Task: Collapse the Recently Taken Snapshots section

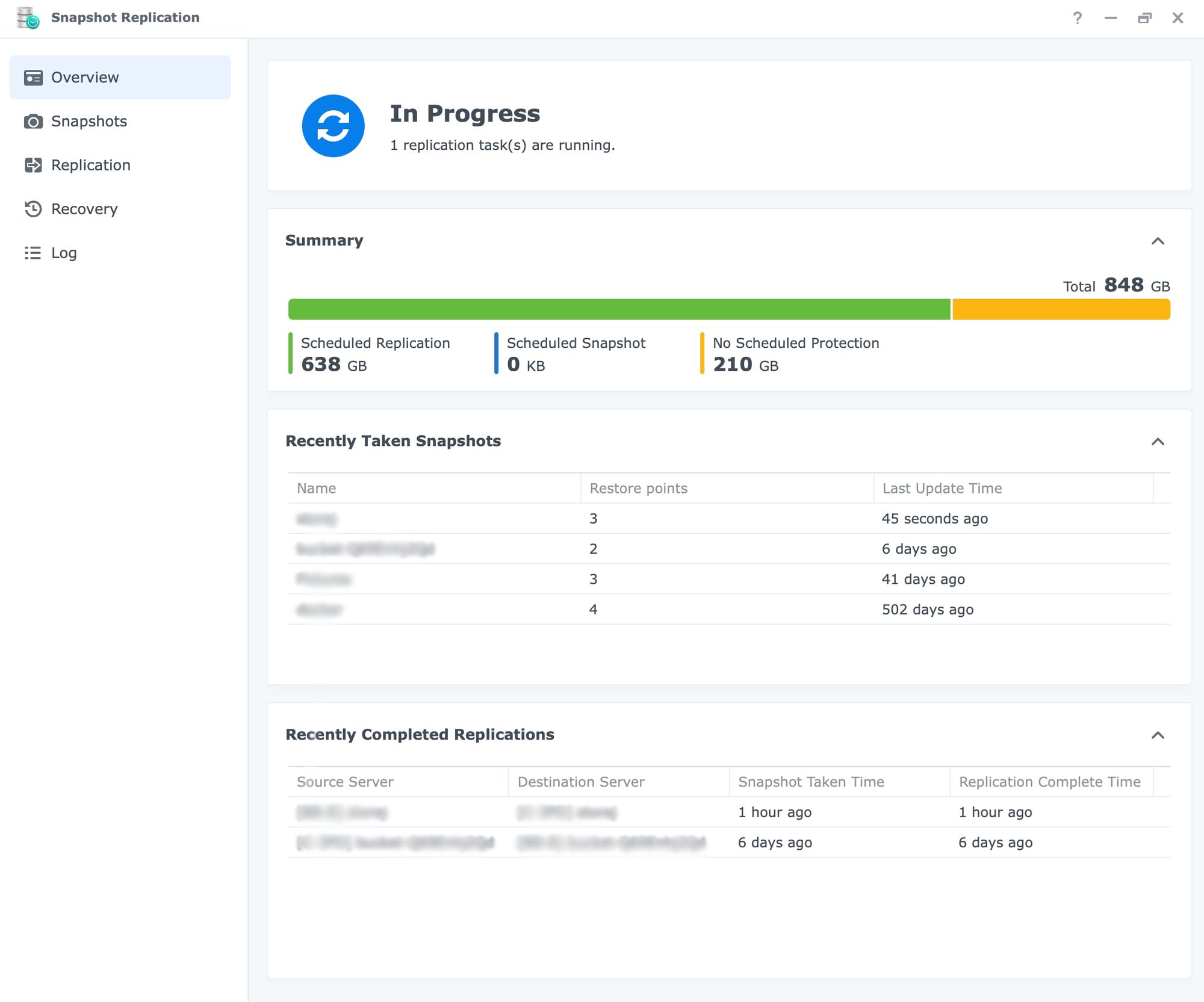Action: tap(1157, 442)
